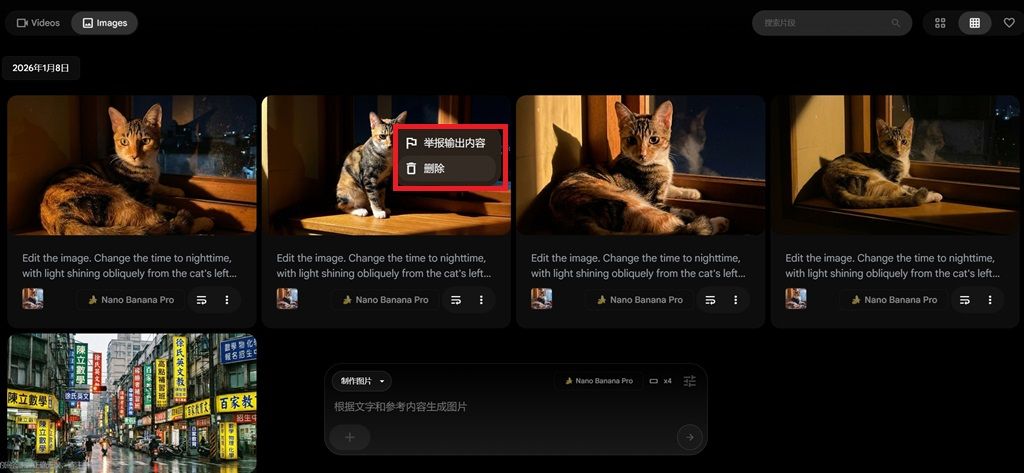
Task: Click the third card's reference image thumbnail
Action: pyautogui.click(x=541, y=299)
